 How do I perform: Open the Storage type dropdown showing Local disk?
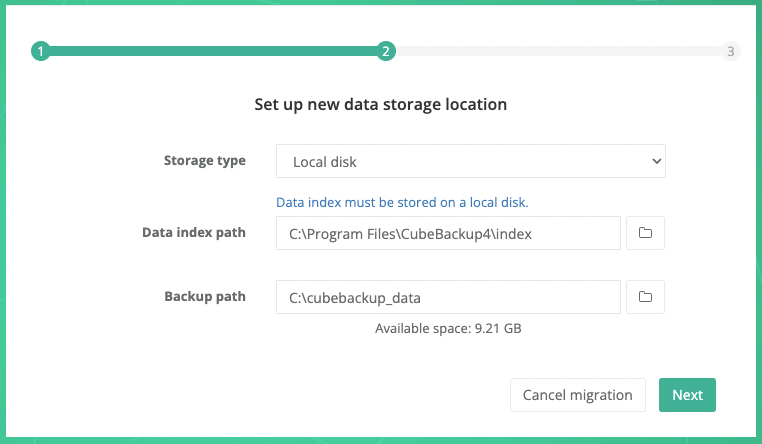click(x=470, y=160)
